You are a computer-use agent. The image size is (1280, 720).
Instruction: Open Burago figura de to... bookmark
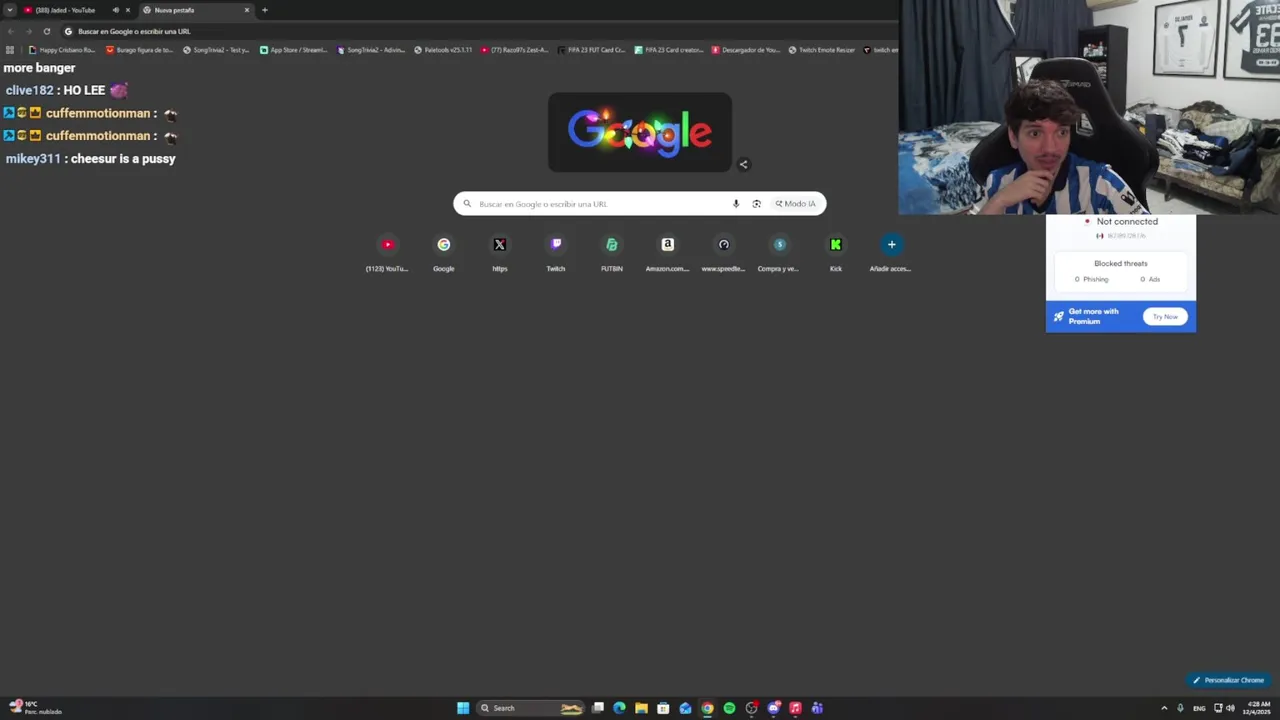[140, 50]
